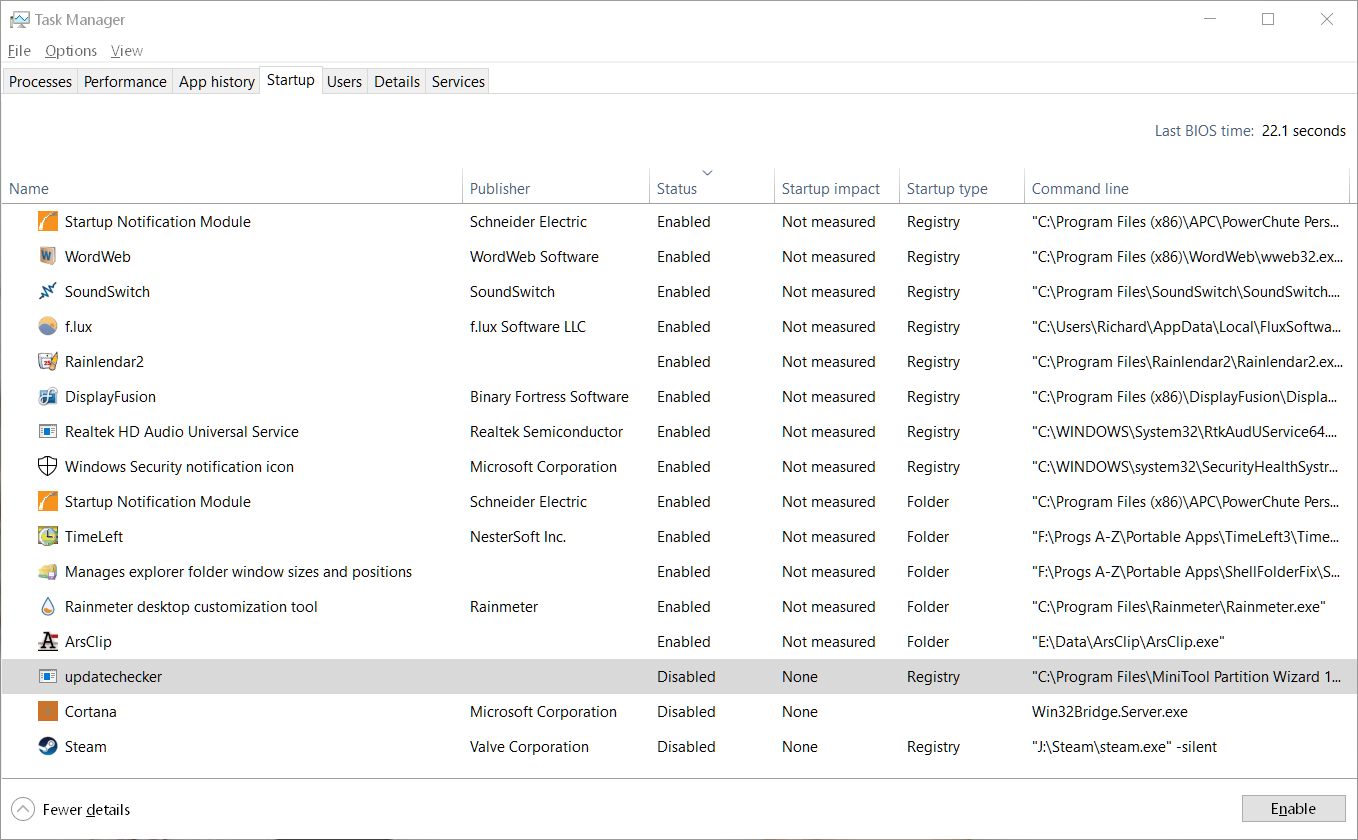The height and width of the screenshot is (840, 1358).
Task: Click the DisplayFusion app icon
Action: (x=48, y=397)
